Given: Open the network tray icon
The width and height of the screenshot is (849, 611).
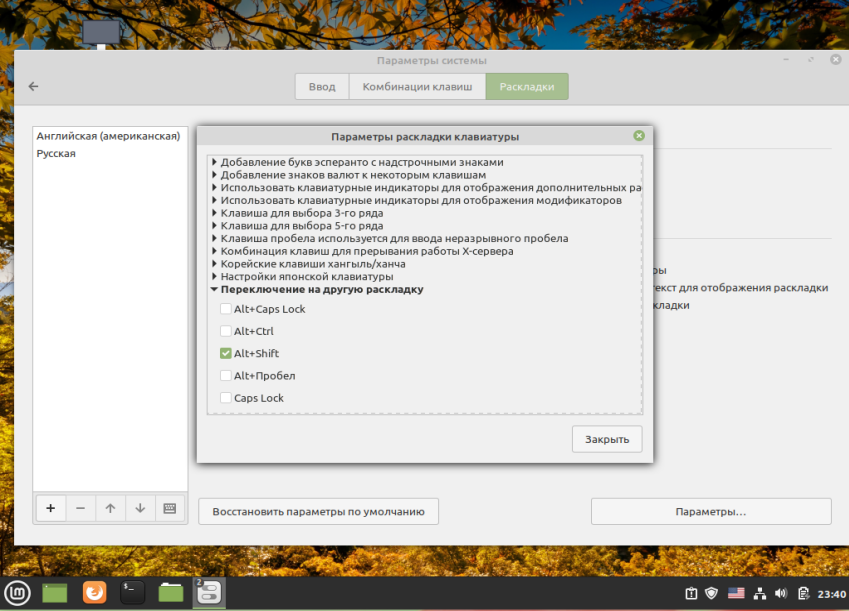Looking at the screenshot, I should coord(760,594).
